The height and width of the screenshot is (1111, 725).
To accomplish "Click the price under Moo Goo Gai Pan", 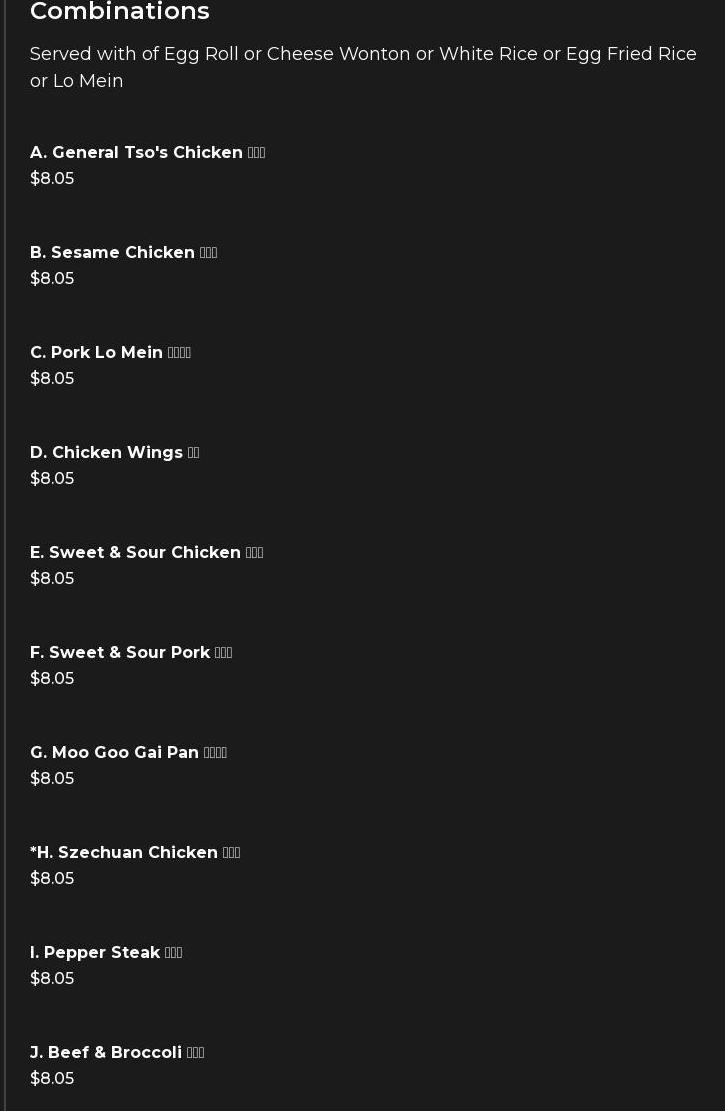I will (x=52, y=778).
